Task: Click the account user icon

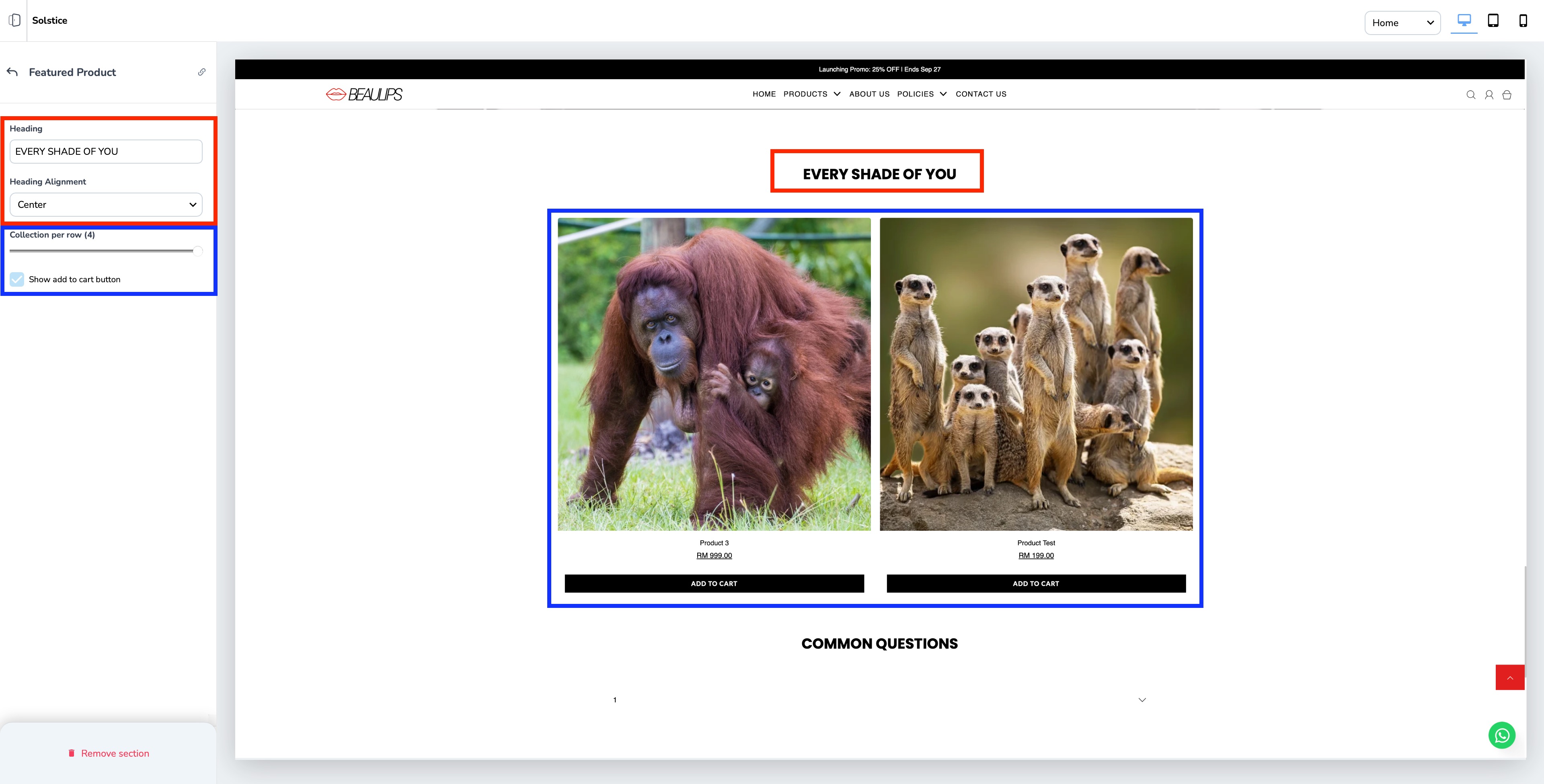Action: (x=1488, y=95)
